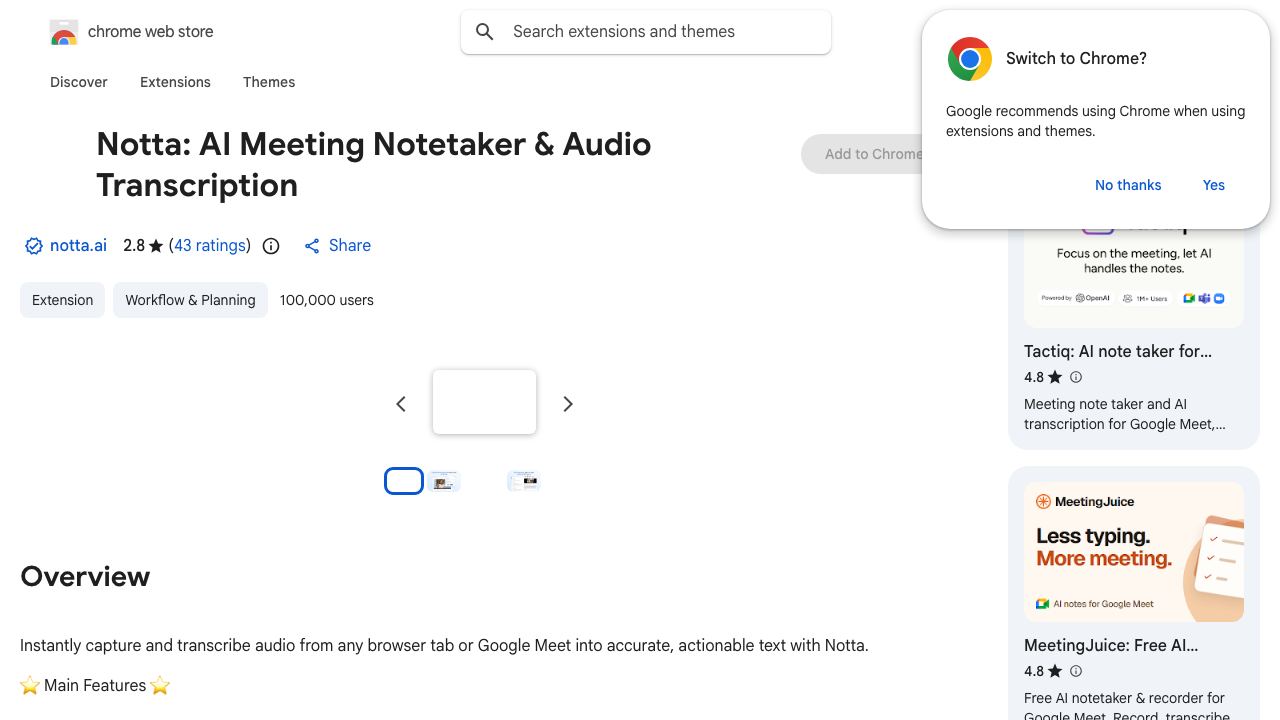Viewport: 1280px width, 720px height.
Task: Click the 'Instantly capture and transcribe audio' description
Action: pos(444,645)
